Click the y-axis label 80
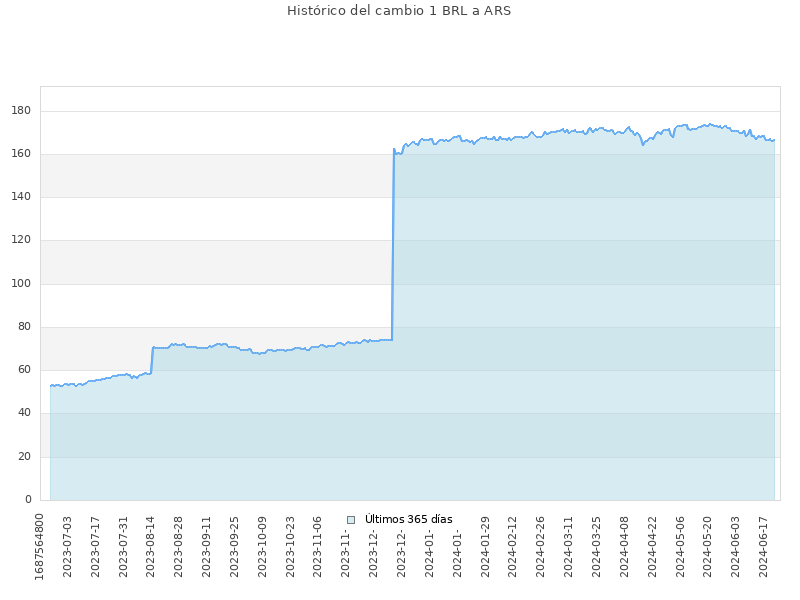 pyautogui.click(x=24, y=327)
